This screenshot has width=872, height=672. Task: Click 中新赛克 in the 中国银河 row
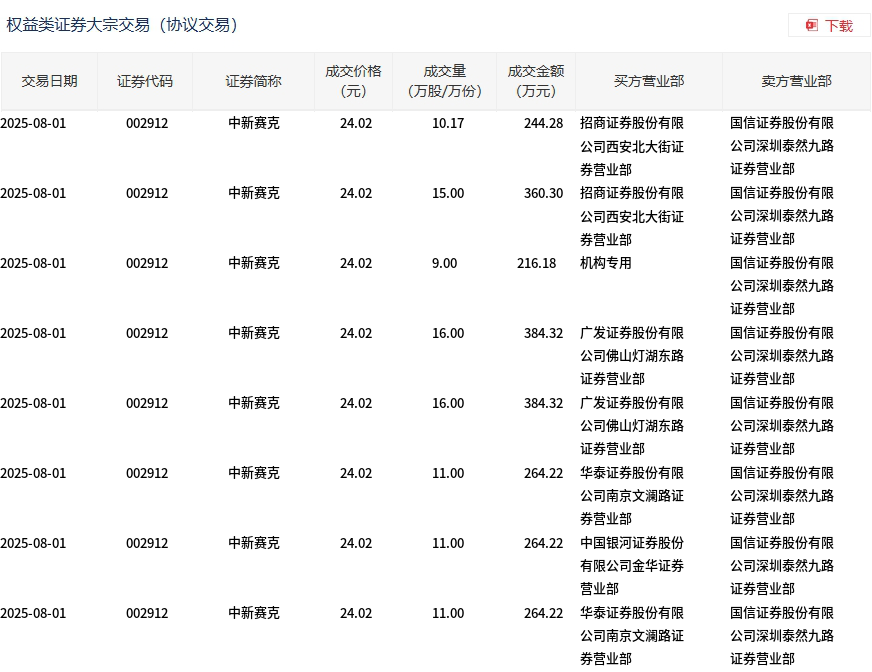pos(254,543)
